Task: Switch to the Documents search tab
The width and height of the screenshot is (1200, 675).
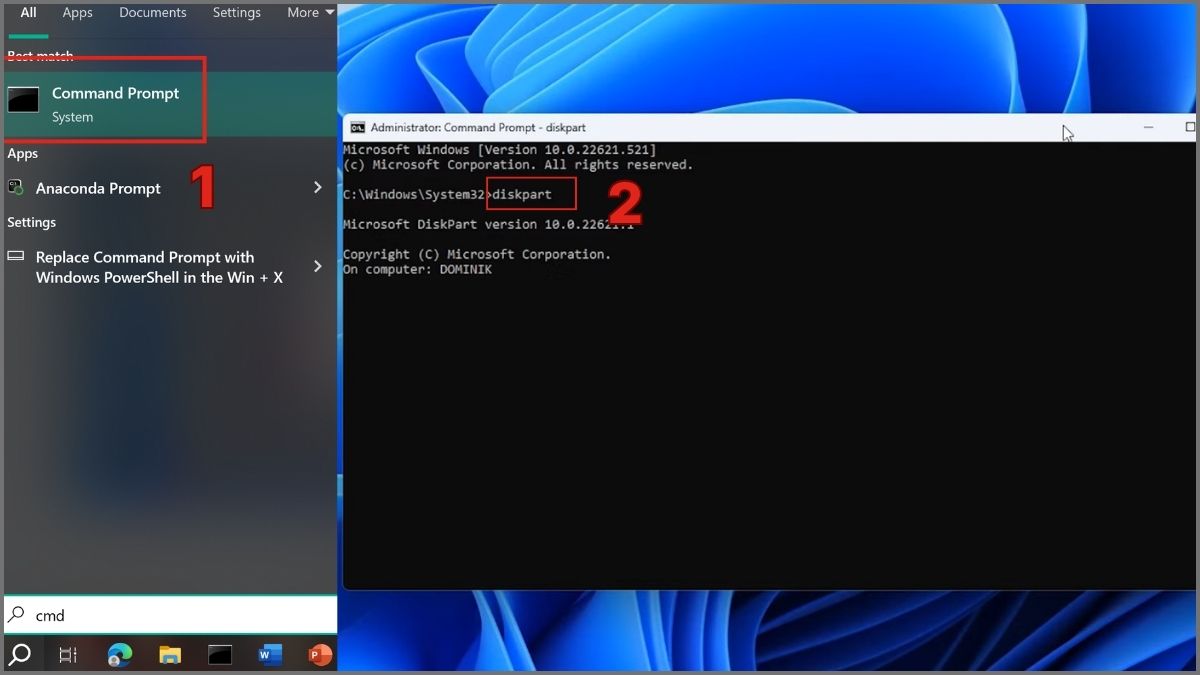Action: tap(152, 13)
